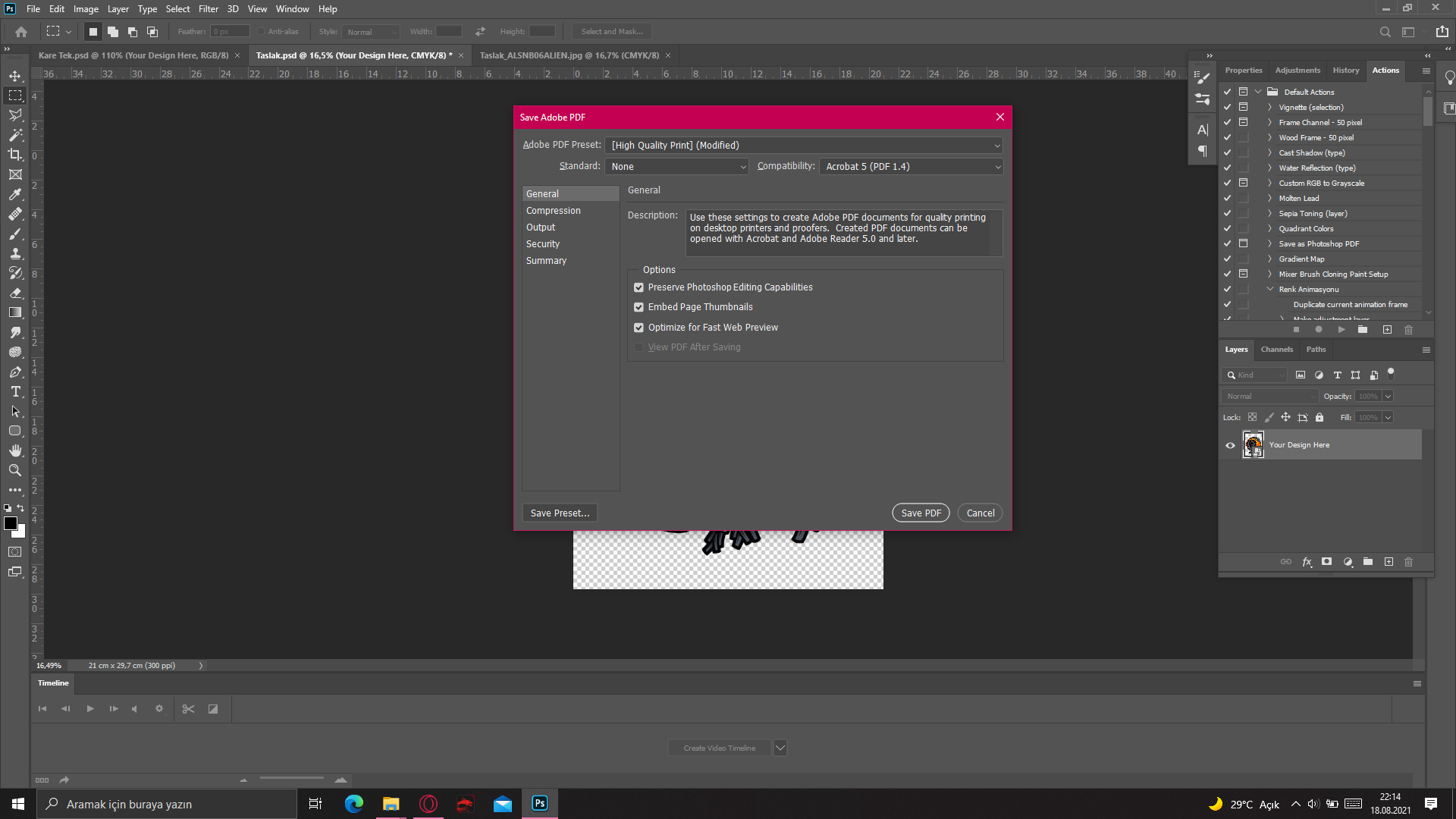Select the Clone Stamp tool

[15, 253]
